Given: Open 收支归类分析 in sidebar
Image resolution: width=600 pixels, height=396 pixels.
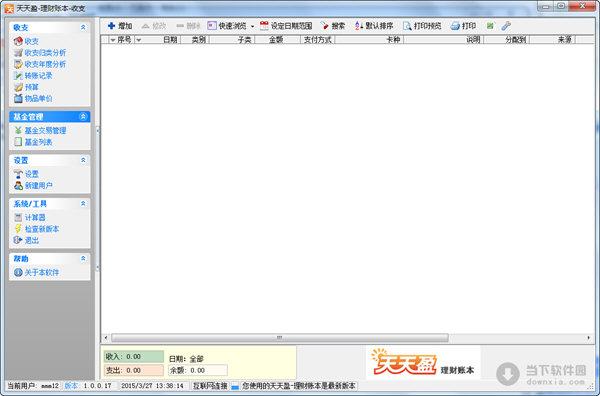Looking at the screenshot, I should 40,53.
